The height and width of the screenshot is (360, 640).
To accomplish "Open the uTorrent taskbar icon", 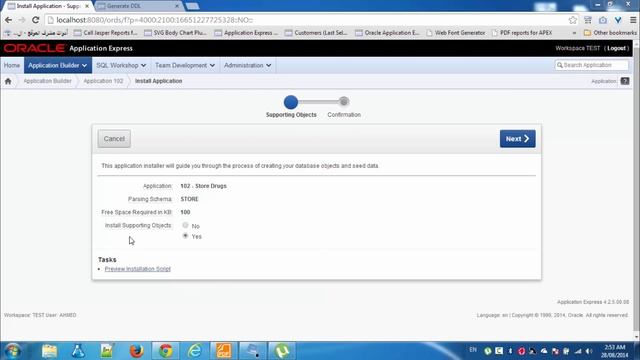I will [282, 351].
